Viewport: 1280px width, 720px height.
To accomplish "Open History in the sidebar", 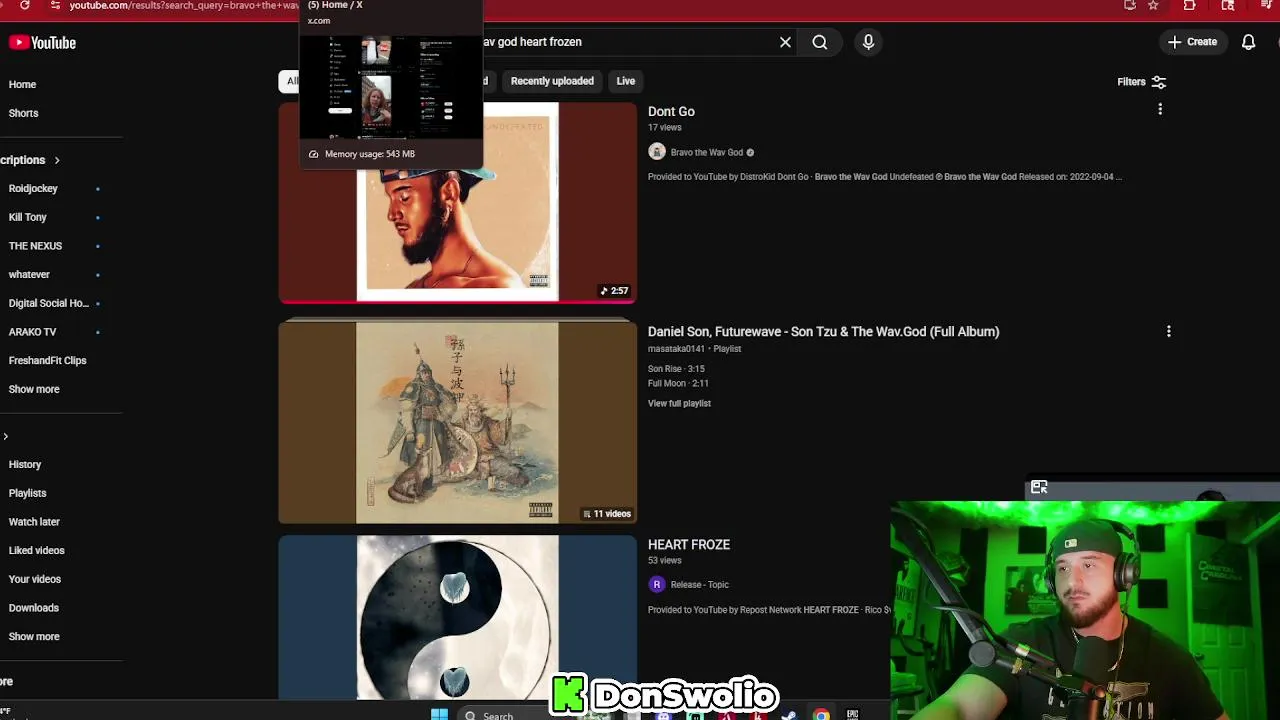I will tap(25, 464).
